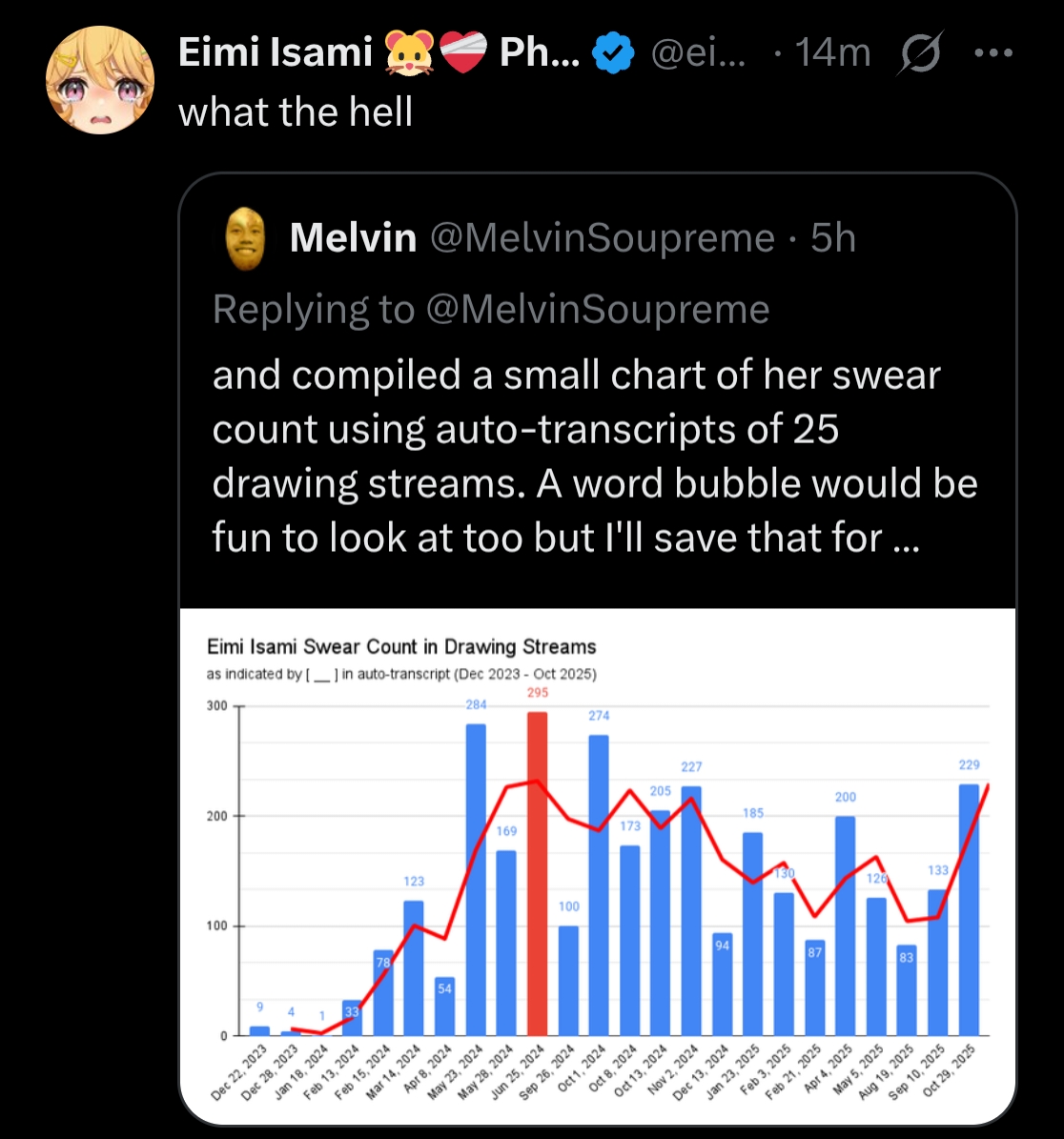Image resolution: width=1064 pixels, height=1139 pixels.
Task: Click the 14m timestamp
Action: pyautogui.click(x=833, y=52)
